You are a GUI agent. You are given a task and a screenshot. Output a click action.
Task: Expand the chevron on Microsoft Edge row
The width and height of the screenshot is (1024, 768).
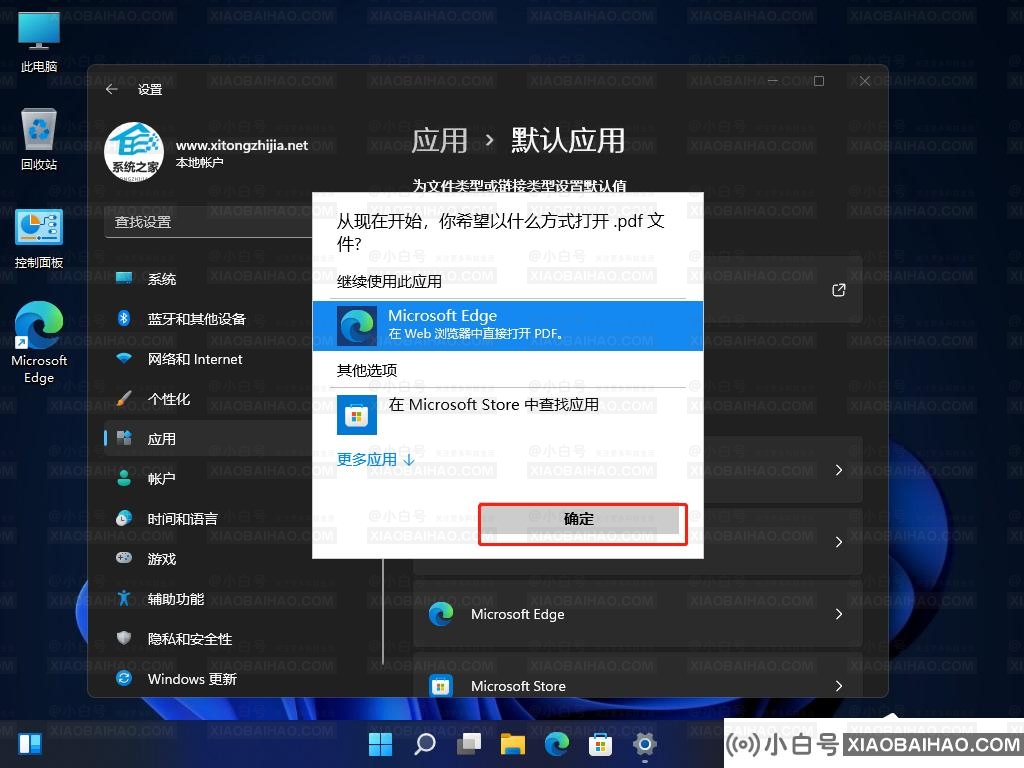[839, 614]
